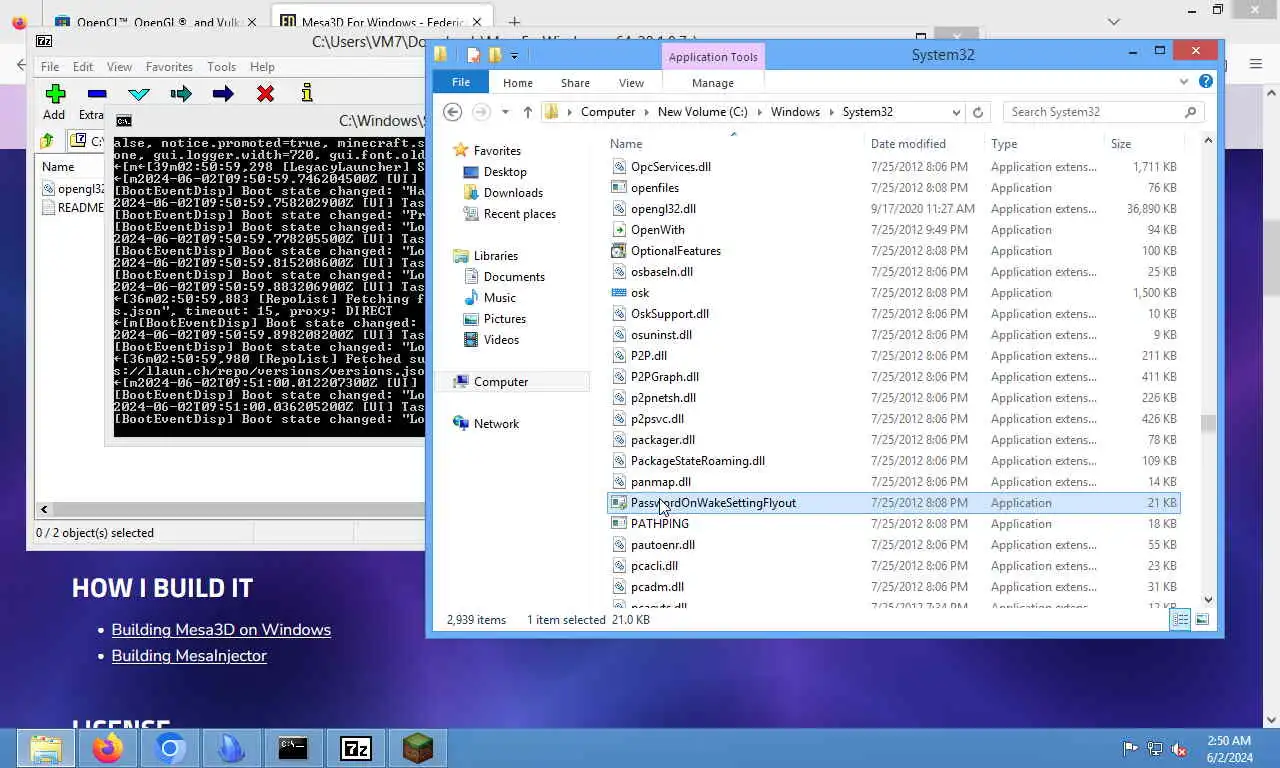This screenshot has height=768, width=1280.
Task: Click the Explorer Back arrow
Action: pyautogui.click(x=452, y=112)
